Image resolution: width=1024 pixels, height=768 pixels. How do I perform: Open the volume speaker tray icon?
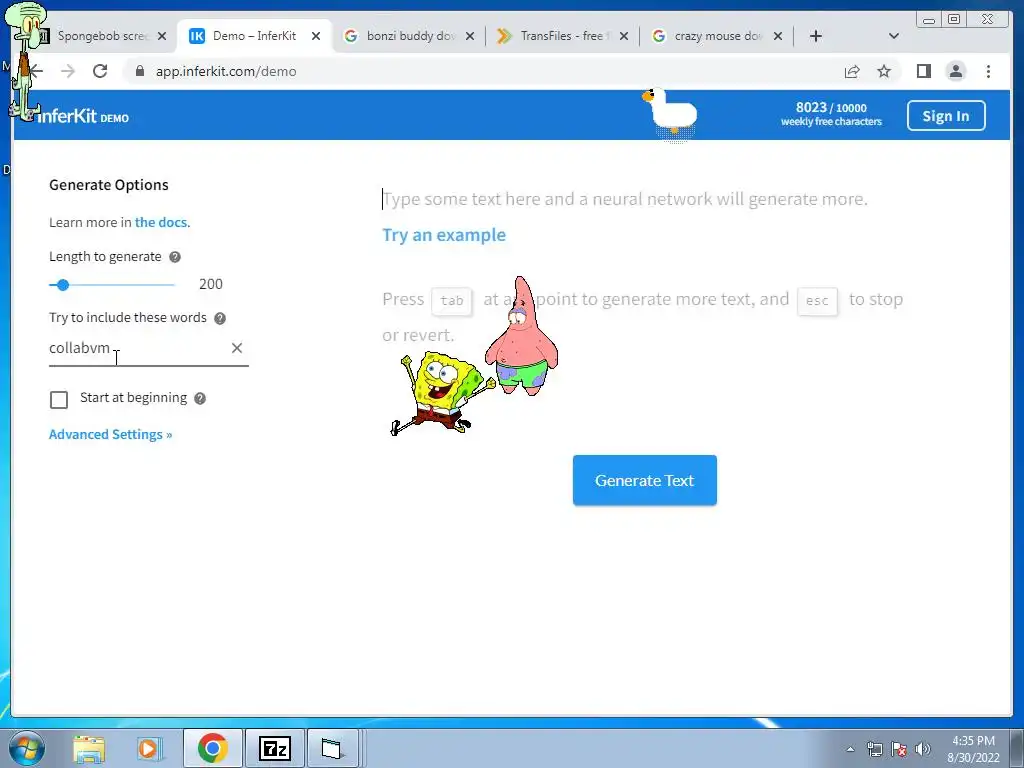point(923,749)
